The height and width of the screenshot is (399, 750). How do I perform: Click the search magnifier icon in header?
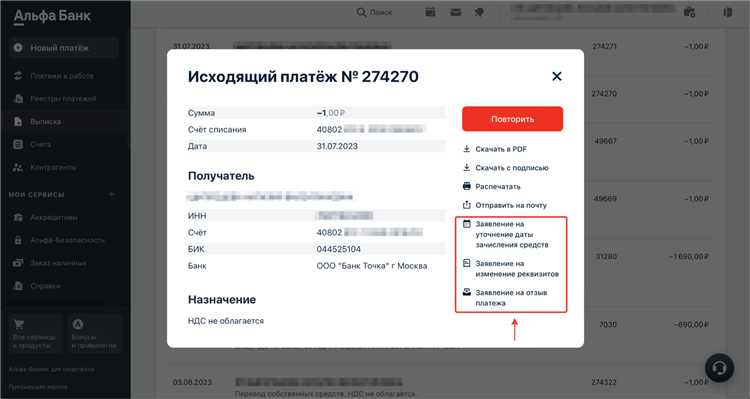362,12
